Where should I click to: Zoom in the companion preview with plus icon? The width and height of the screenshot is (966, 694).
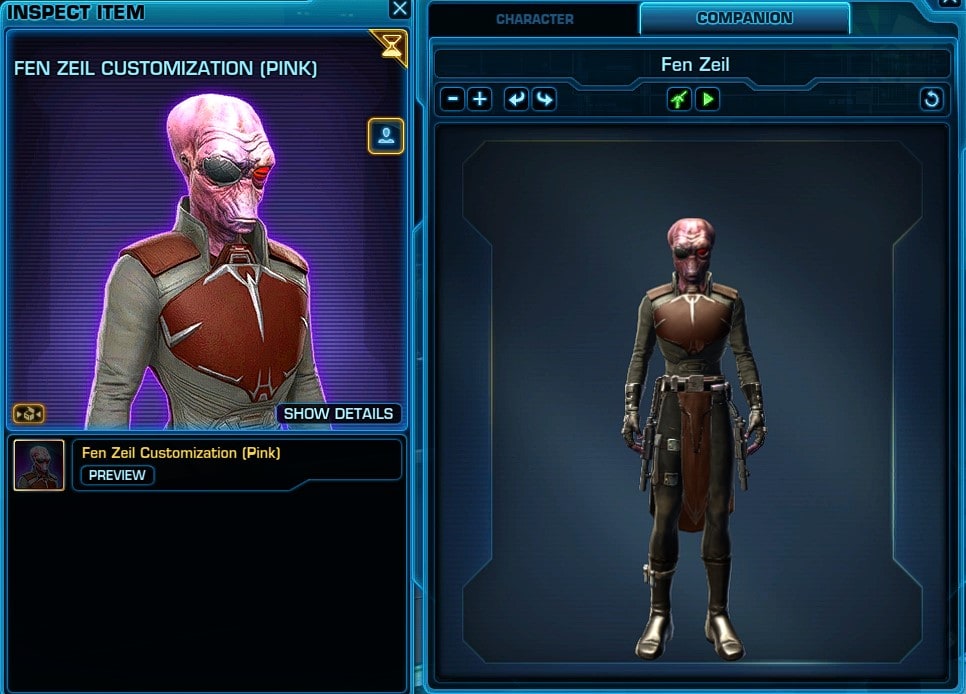480,99
